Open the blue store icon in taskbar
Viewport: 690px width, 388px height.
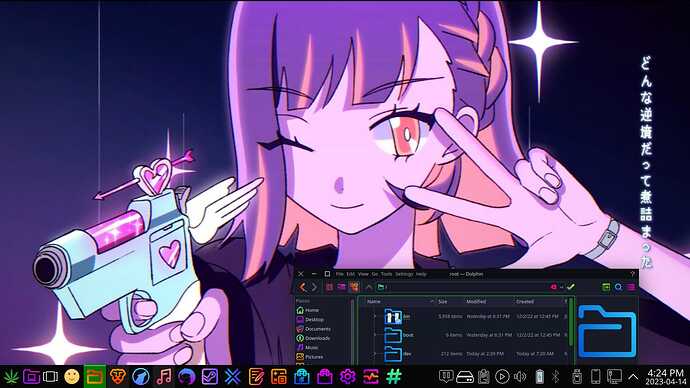[x=301, y=377]
